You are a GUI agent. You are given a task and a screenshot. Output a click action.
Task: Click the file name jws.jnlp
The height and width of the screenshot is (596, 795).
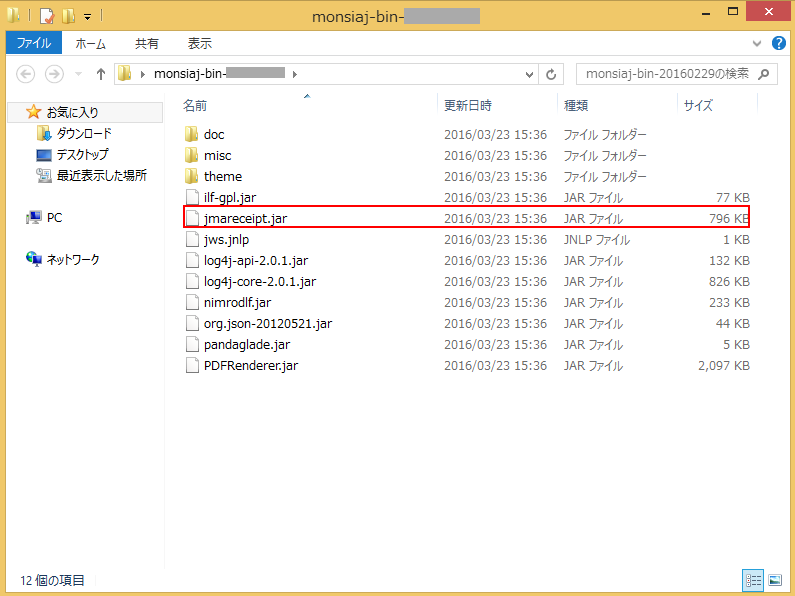(227, 239)
